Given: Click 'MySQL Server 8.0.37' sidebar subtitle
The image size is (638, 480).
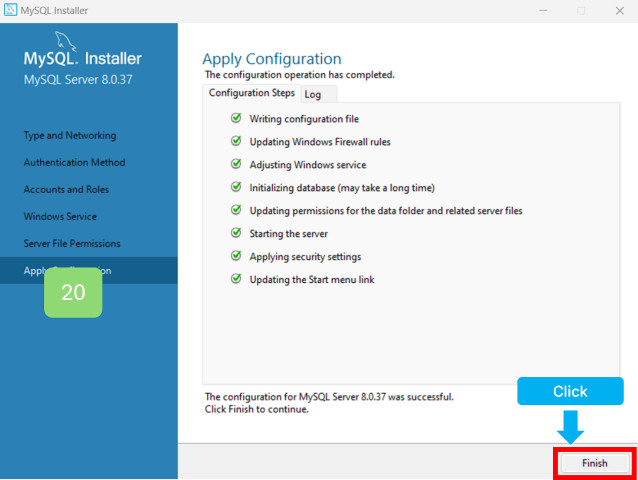Looking at the screenshot, I should pyautogui.click(x=78, y=79).
